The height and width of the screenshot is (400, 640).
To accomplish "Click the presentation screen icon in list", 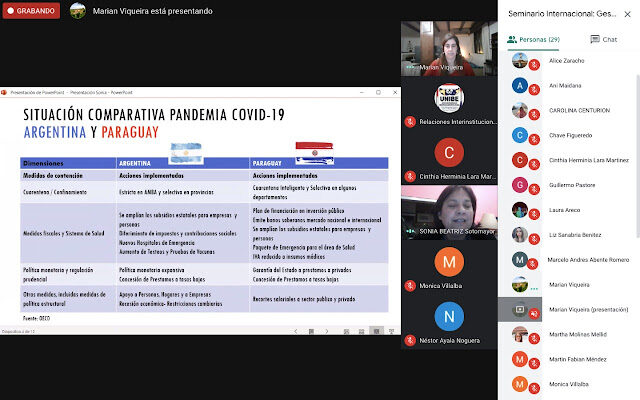I will [520, 309].
